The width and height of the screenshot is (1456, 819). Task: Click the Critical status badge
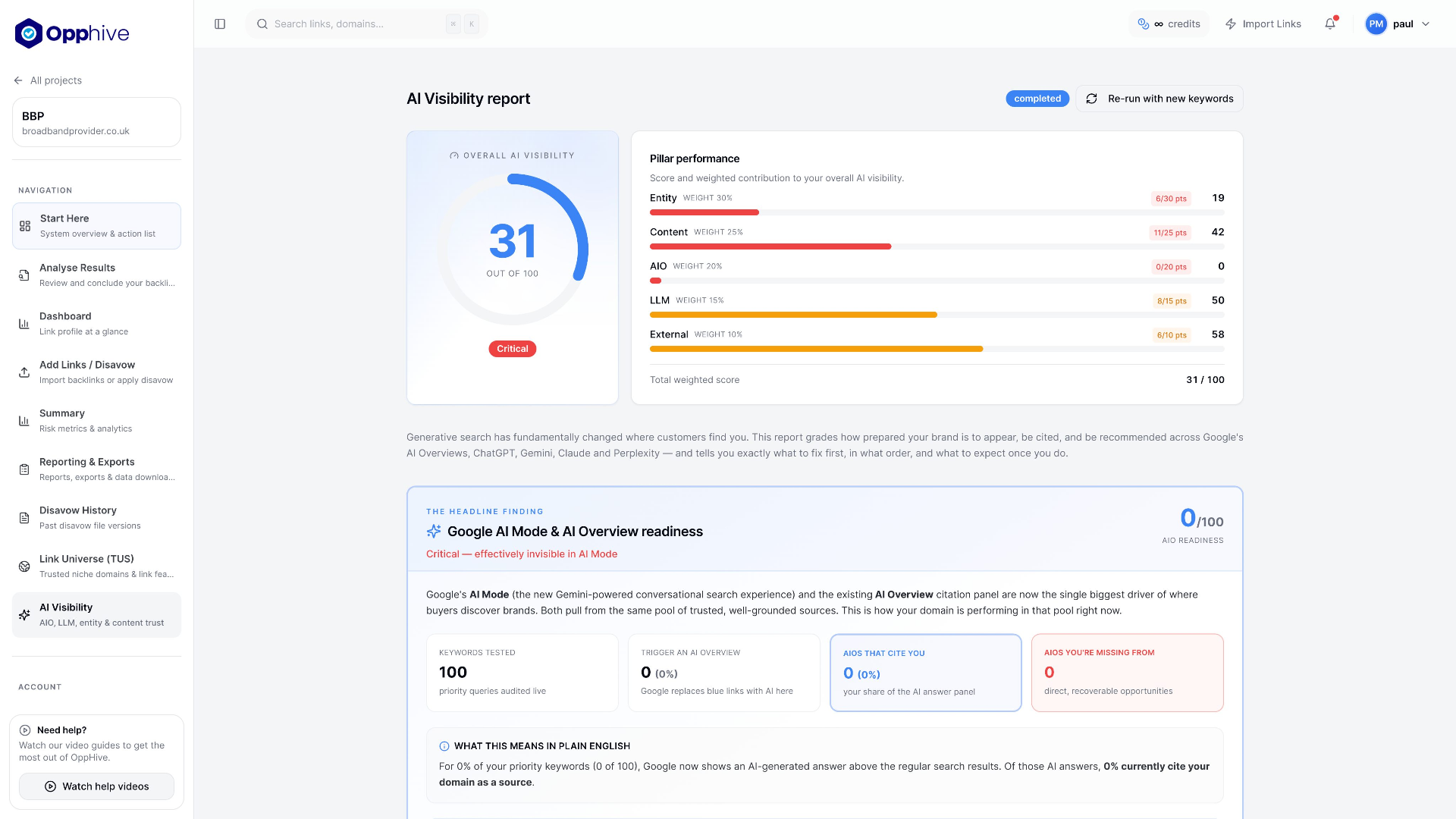(x=513, y=349)
